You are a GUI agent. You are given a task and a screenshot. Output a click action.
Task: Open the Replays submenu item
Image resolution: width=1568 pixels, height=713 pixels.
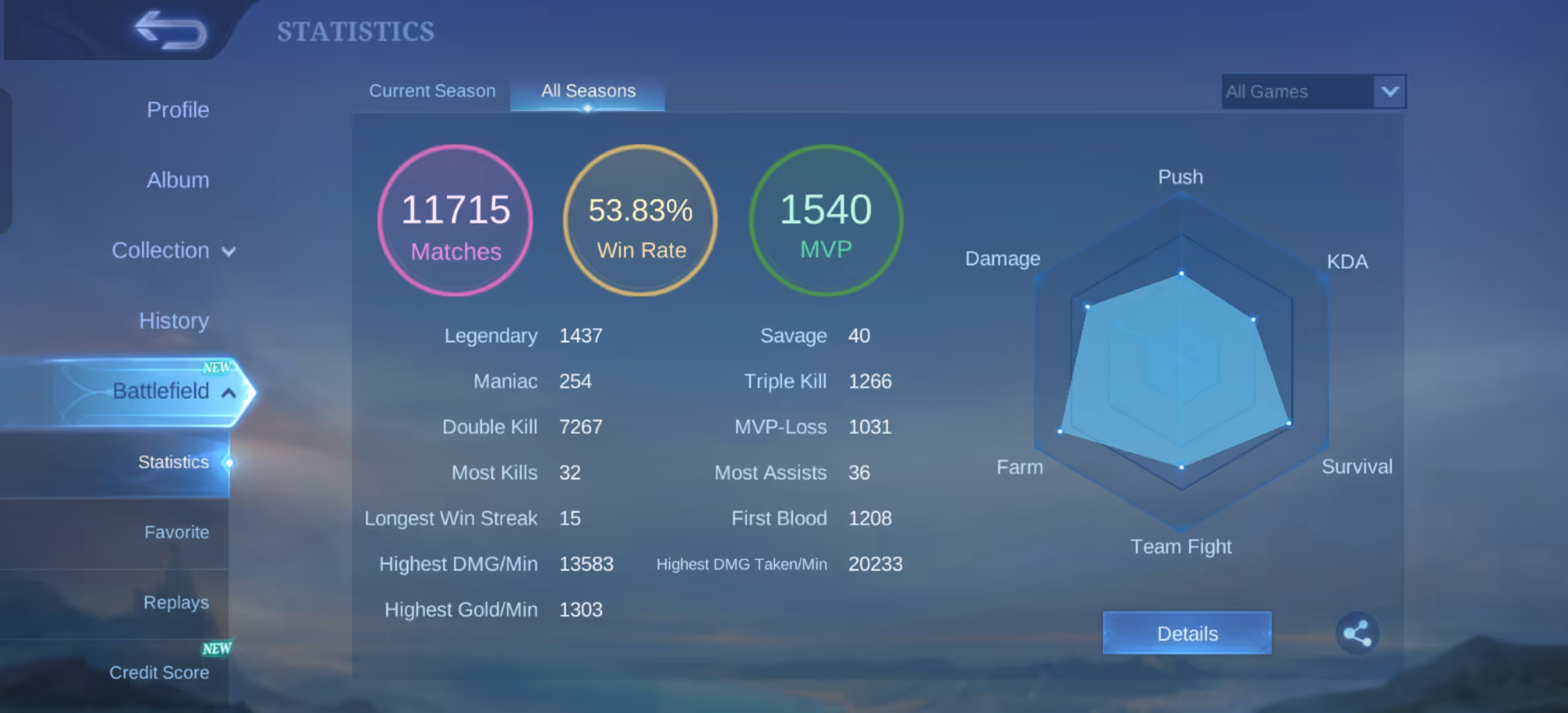[x=176, y=602]
